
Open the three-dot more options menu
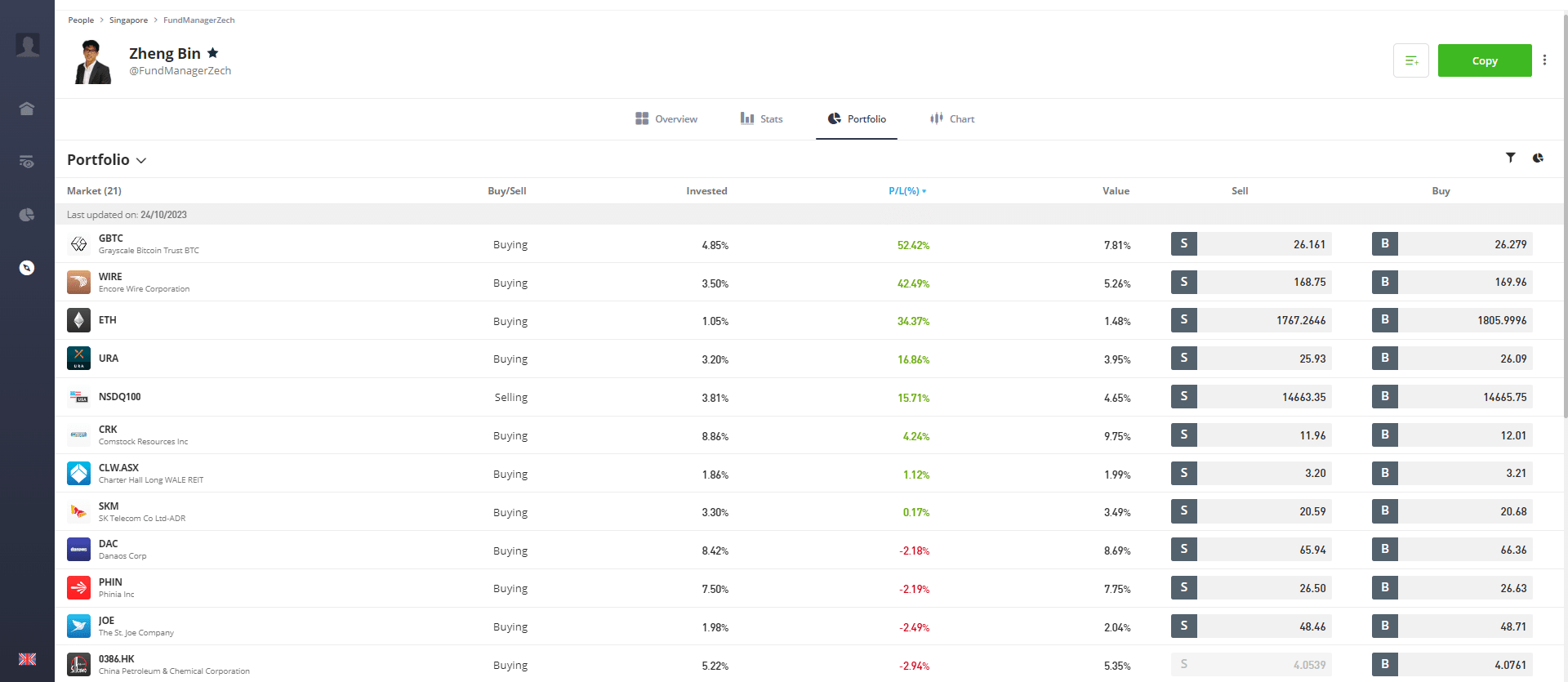tap(1544, 60)
